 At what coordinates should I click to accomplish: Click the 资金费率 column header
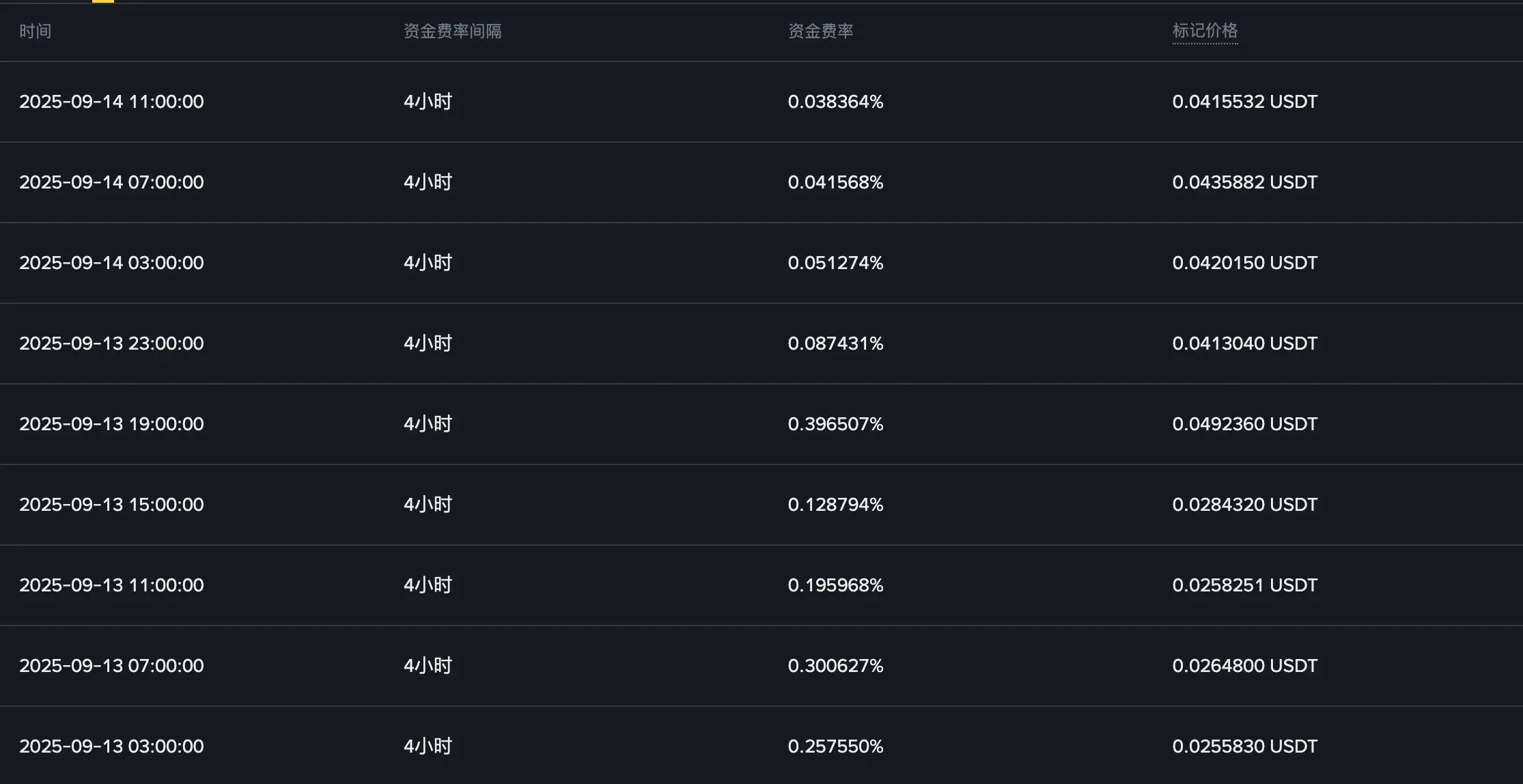pos(820,31)
